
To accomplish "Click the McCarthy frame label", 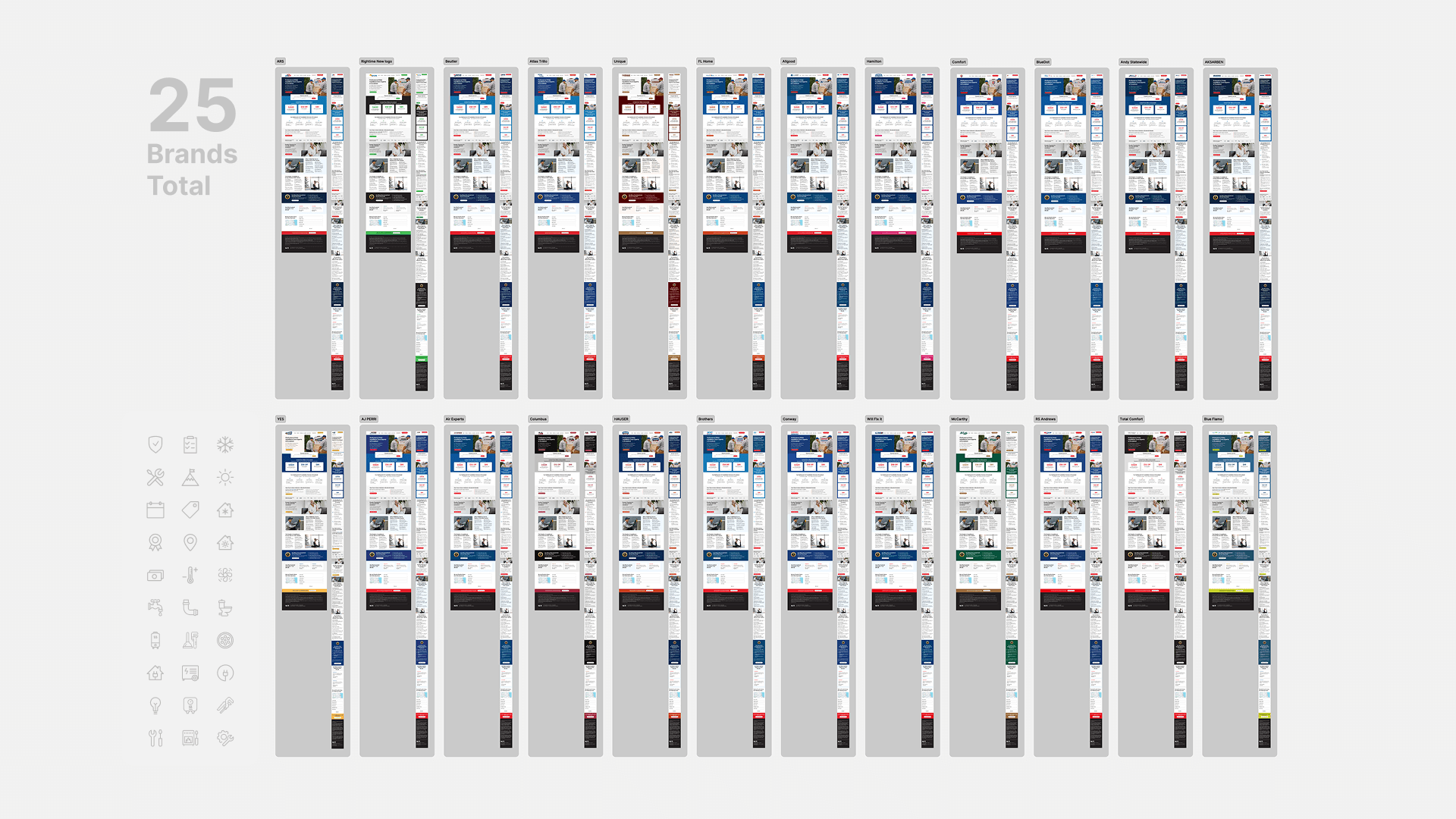I will [x=959, y=419].
